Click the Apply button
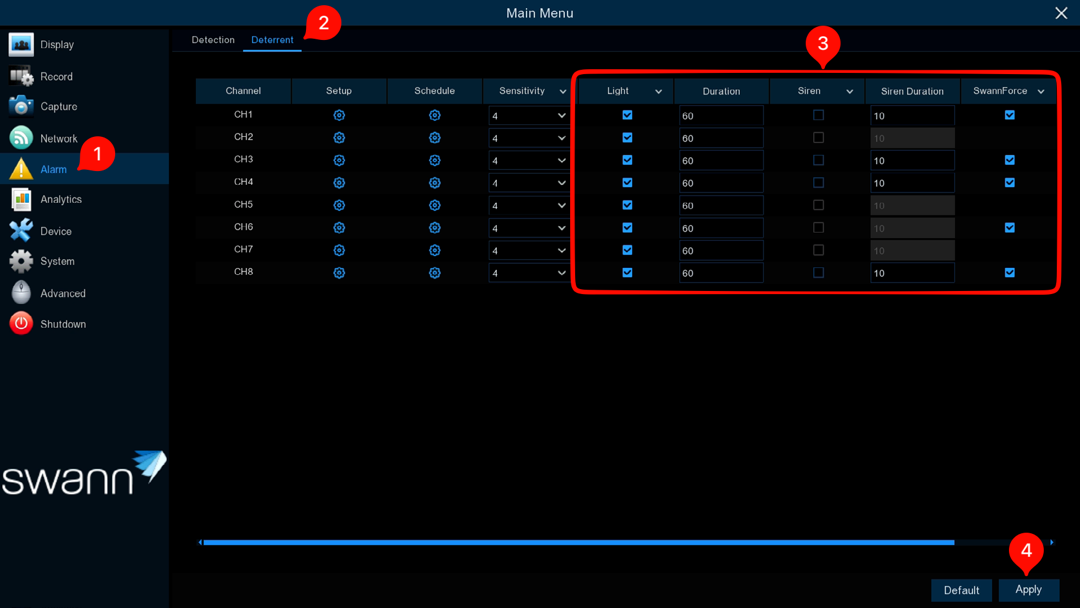1080x608 pixels. pos(1028,589)
